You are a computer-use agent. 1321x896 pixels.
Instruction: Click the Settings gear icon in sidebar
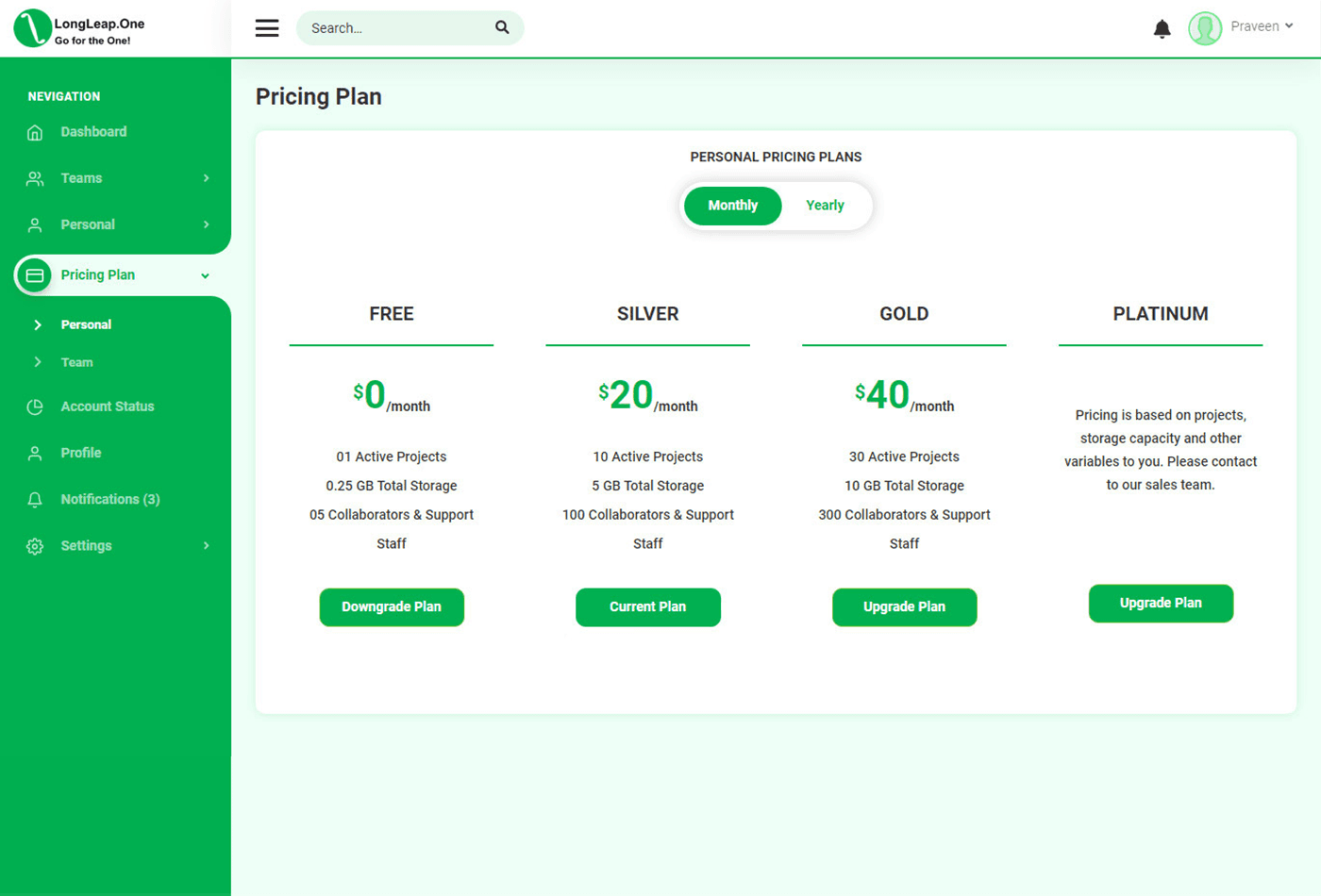[35, 546]
